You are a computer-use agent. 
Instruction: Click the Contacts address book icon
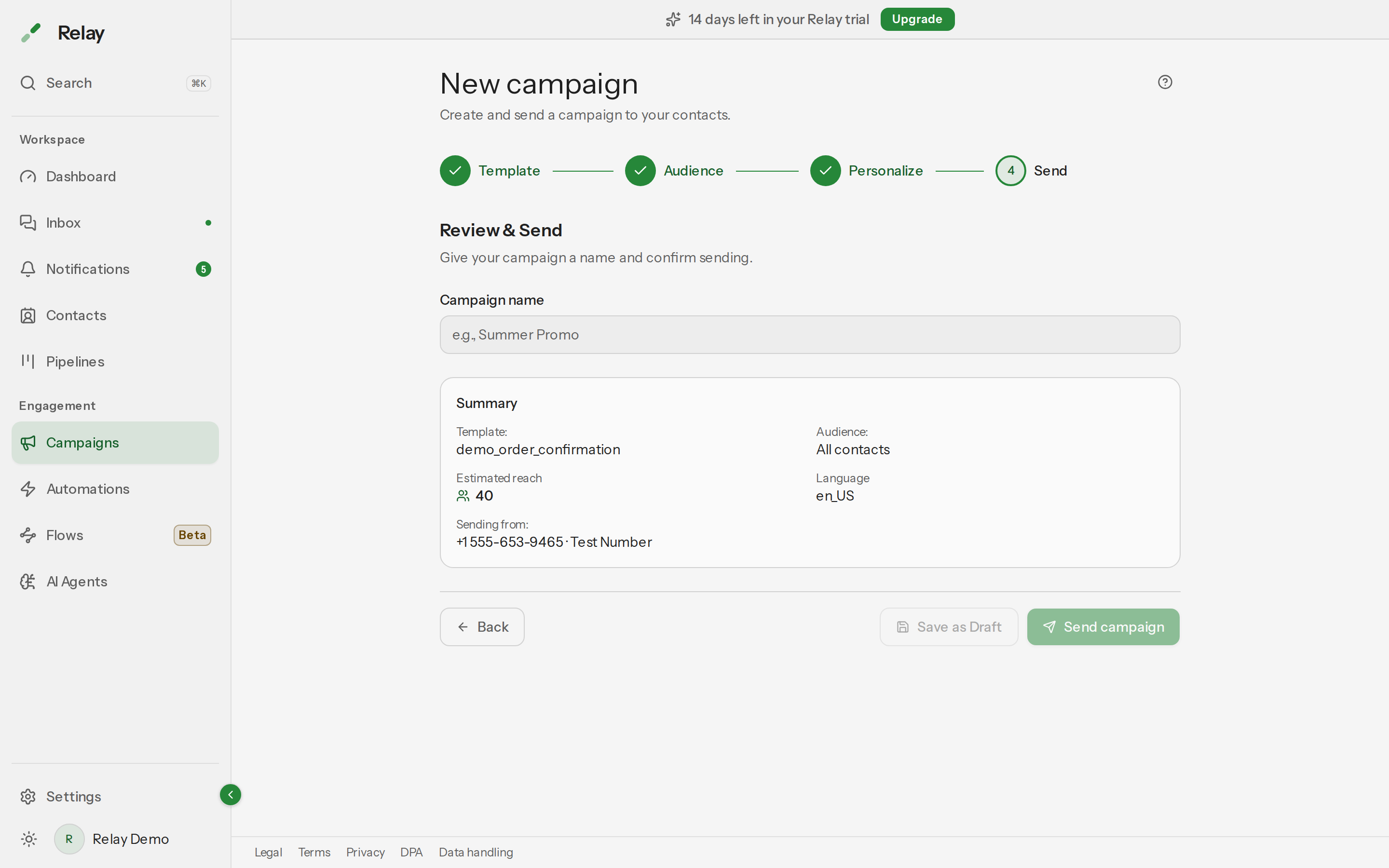[x=28, y=315]
